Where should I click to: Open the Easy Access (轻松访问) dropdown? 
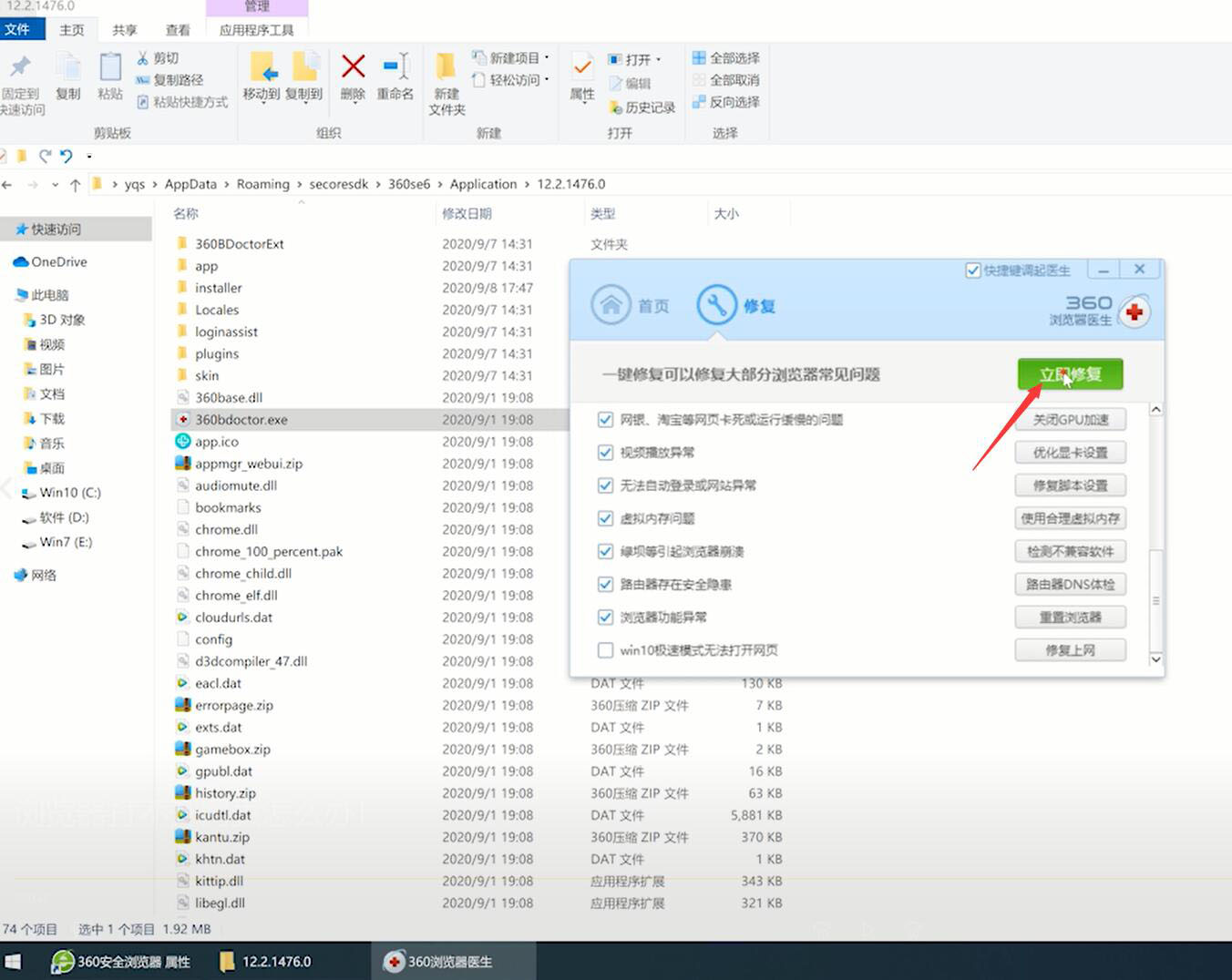(510, 80)
